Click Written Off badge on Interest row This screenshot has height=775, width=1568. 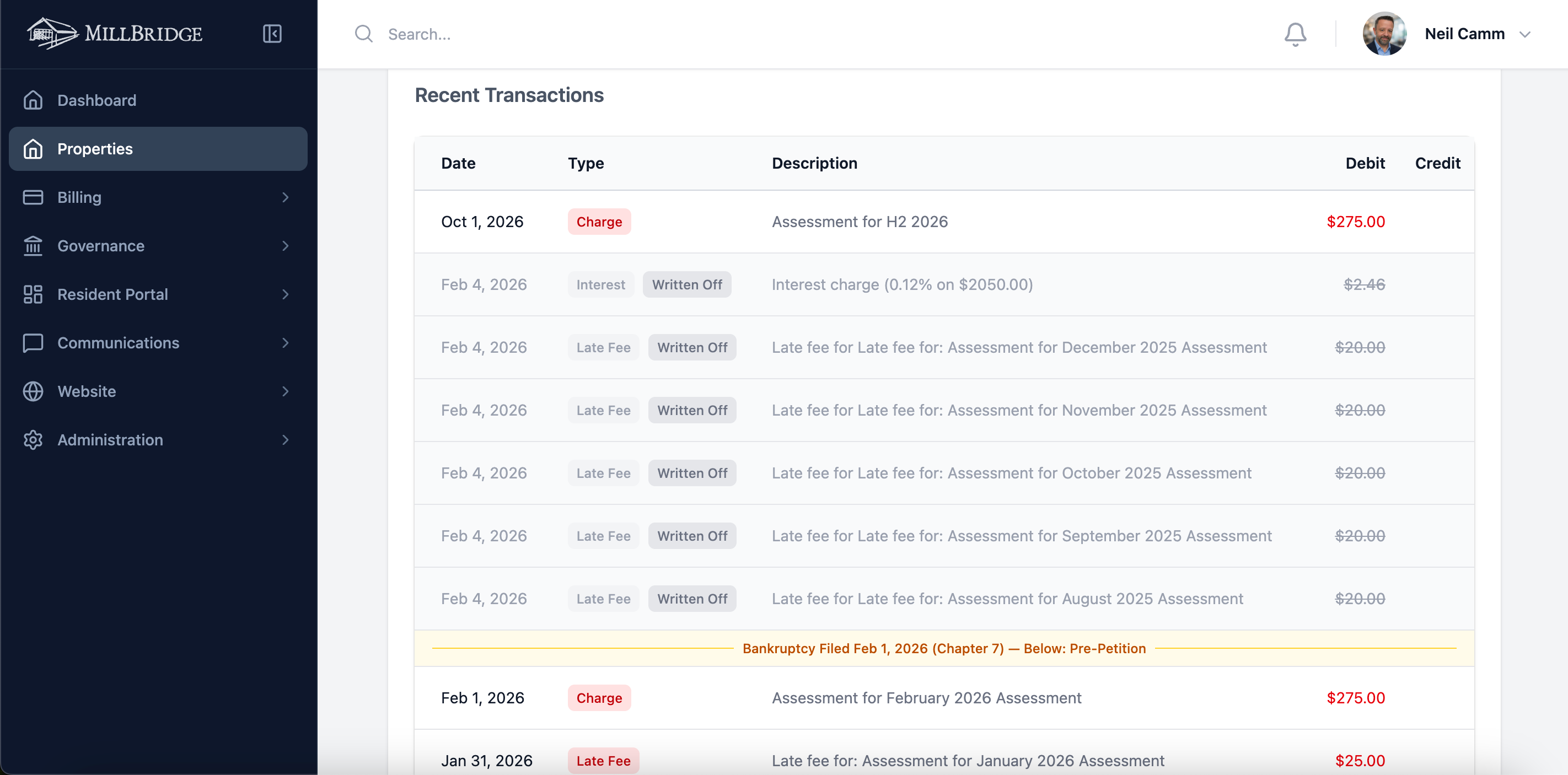click(x=686, y=284)
